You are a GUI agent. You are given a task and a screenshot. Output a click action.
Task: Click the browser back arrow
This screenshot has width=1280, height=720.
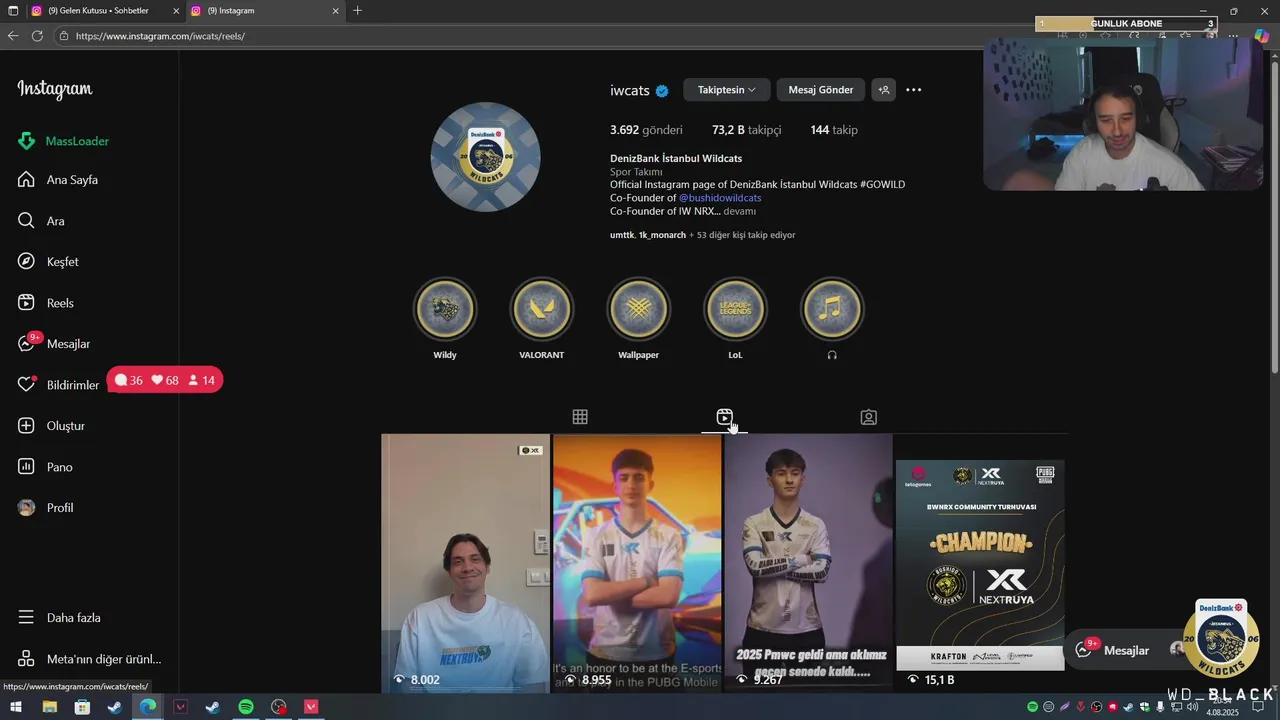click(x=13, y=36)
